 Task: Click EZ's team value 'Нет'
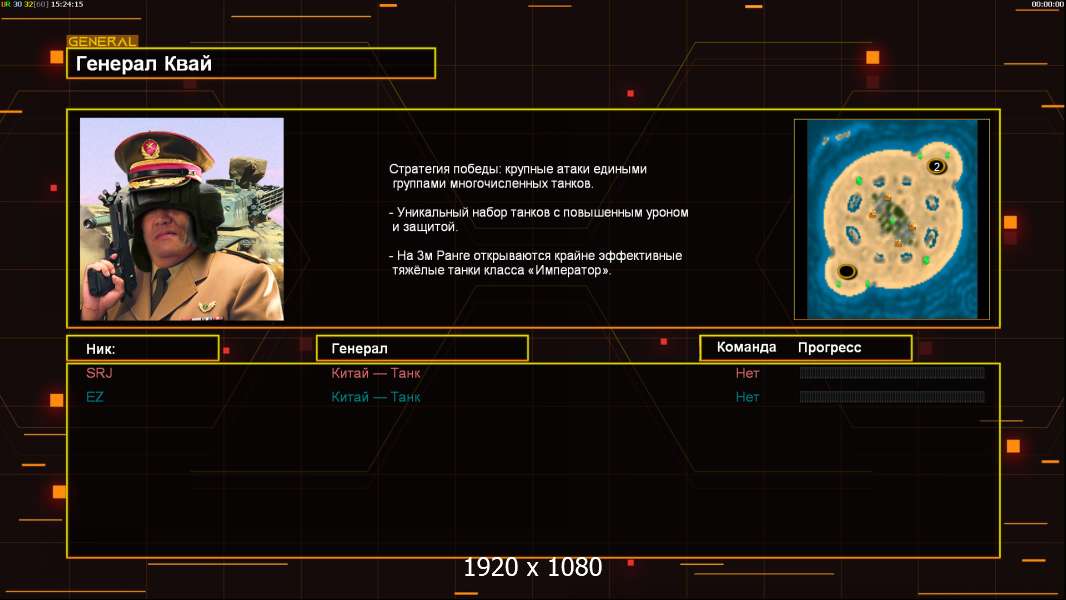(747, 397)
